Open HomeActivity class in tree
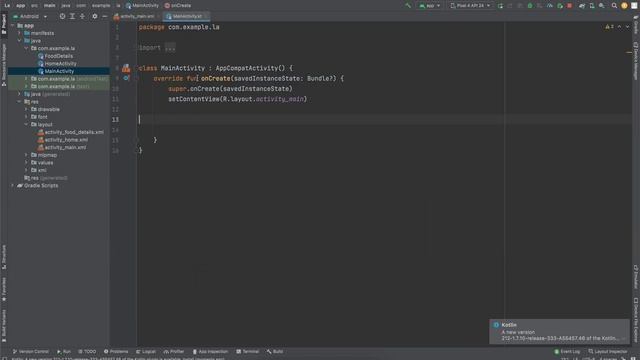 coord(57,64)
